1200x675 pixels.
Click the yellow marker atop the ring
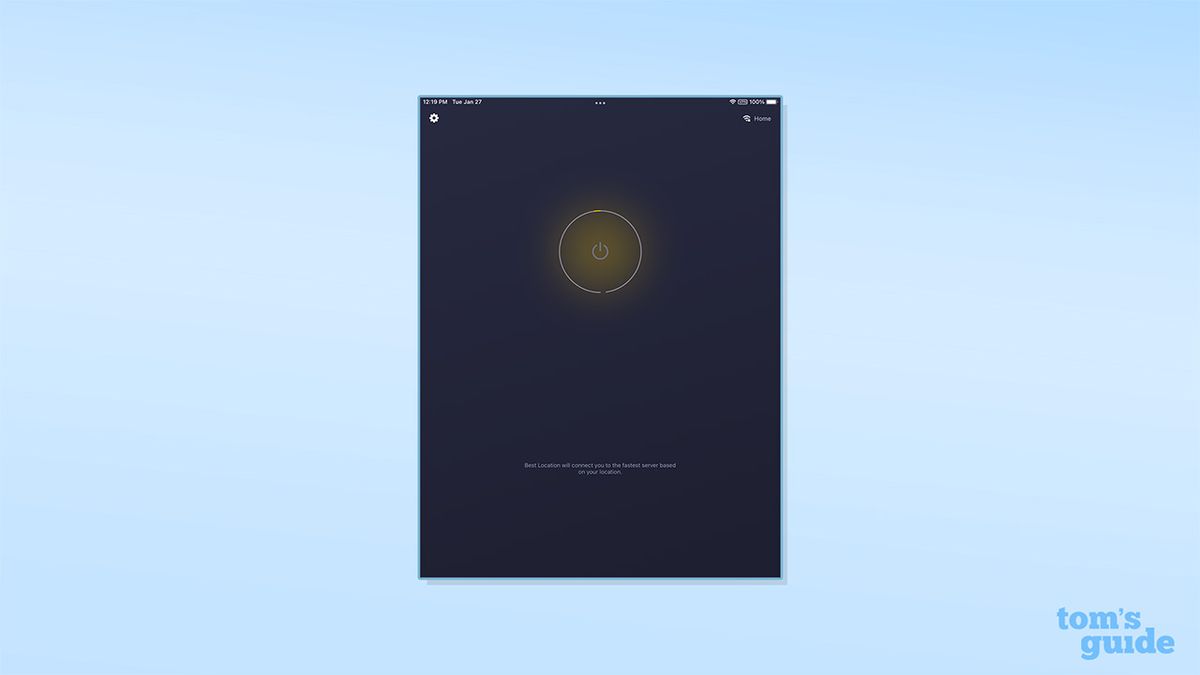coord(598,210)
